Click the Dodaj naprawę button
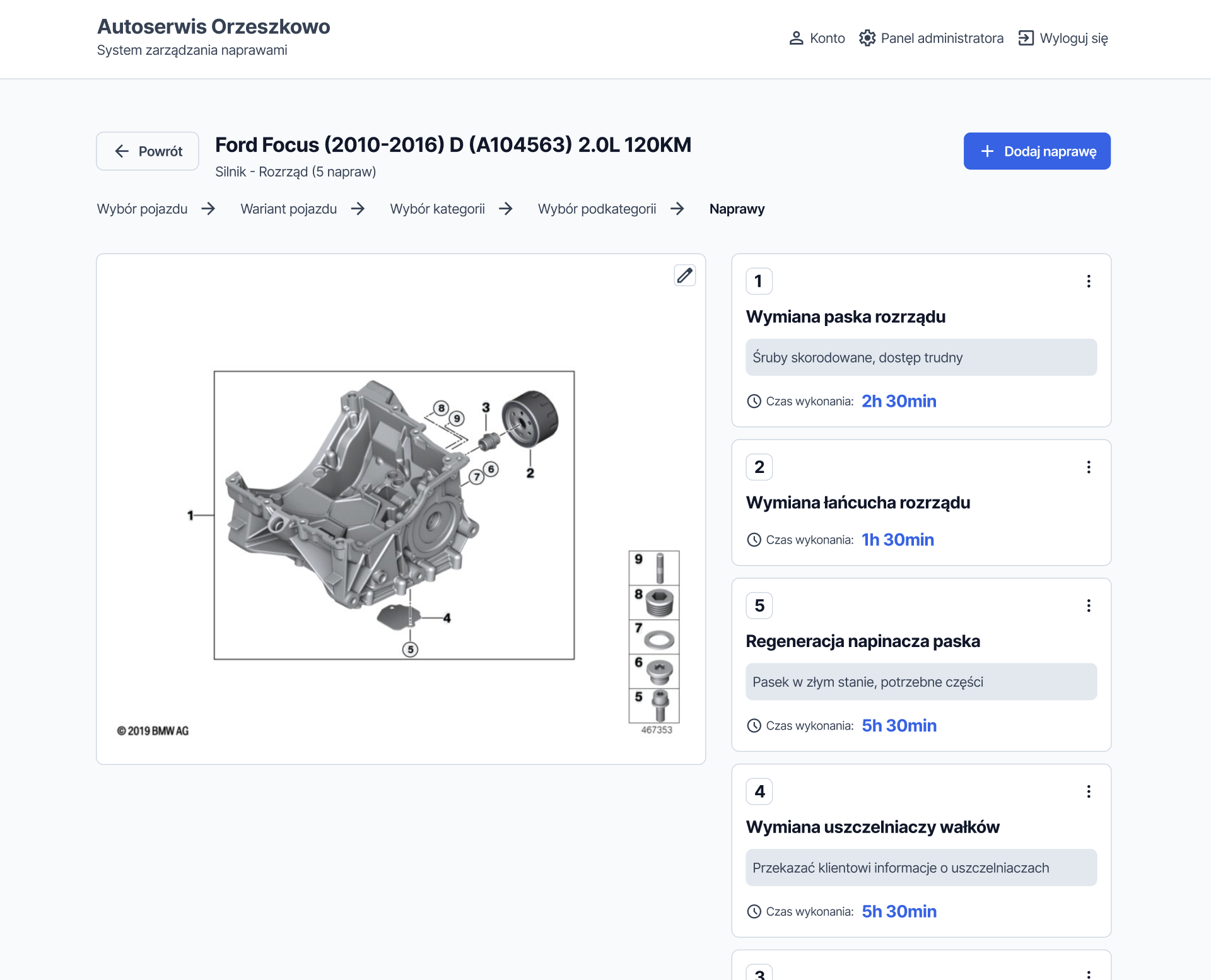This screenshot has height=980, width=1211. tap(1037, 151)
